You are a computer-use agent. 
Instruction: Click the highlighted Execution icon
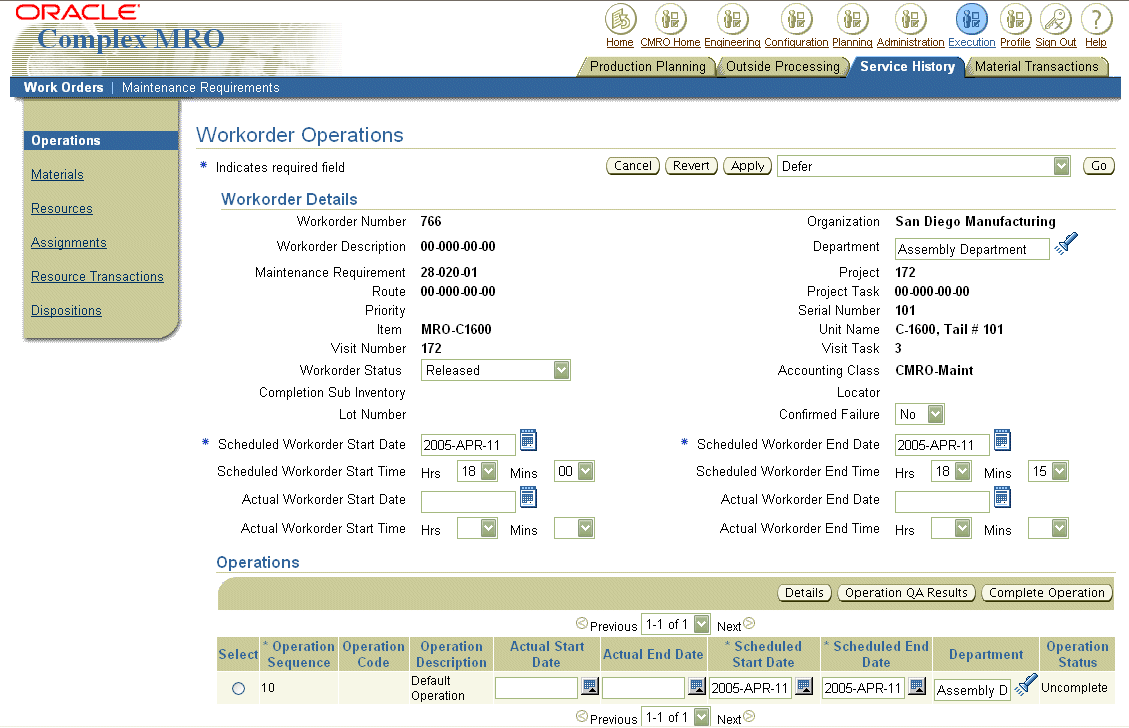[x=971, y=19]
